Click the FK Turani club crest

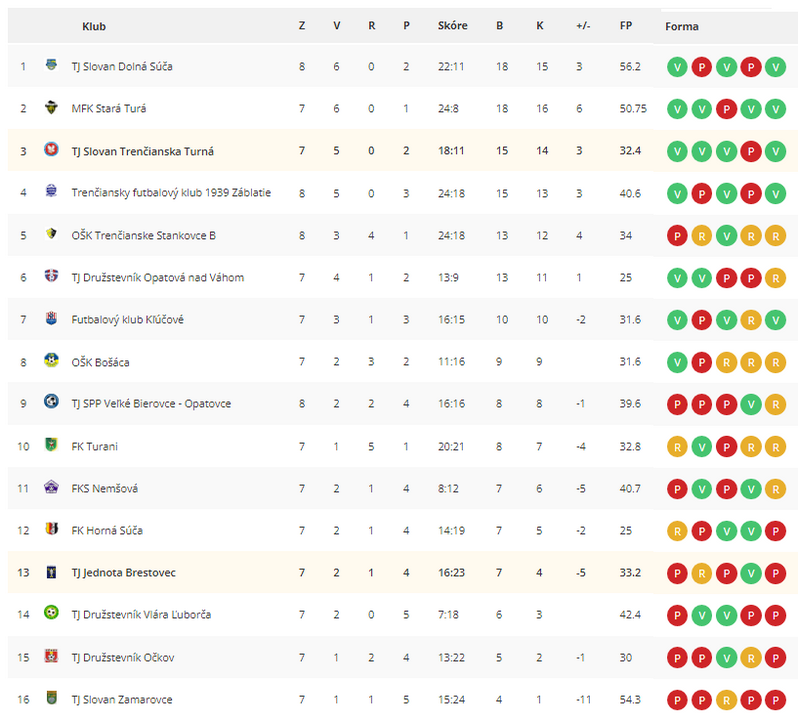pos(51,445)
